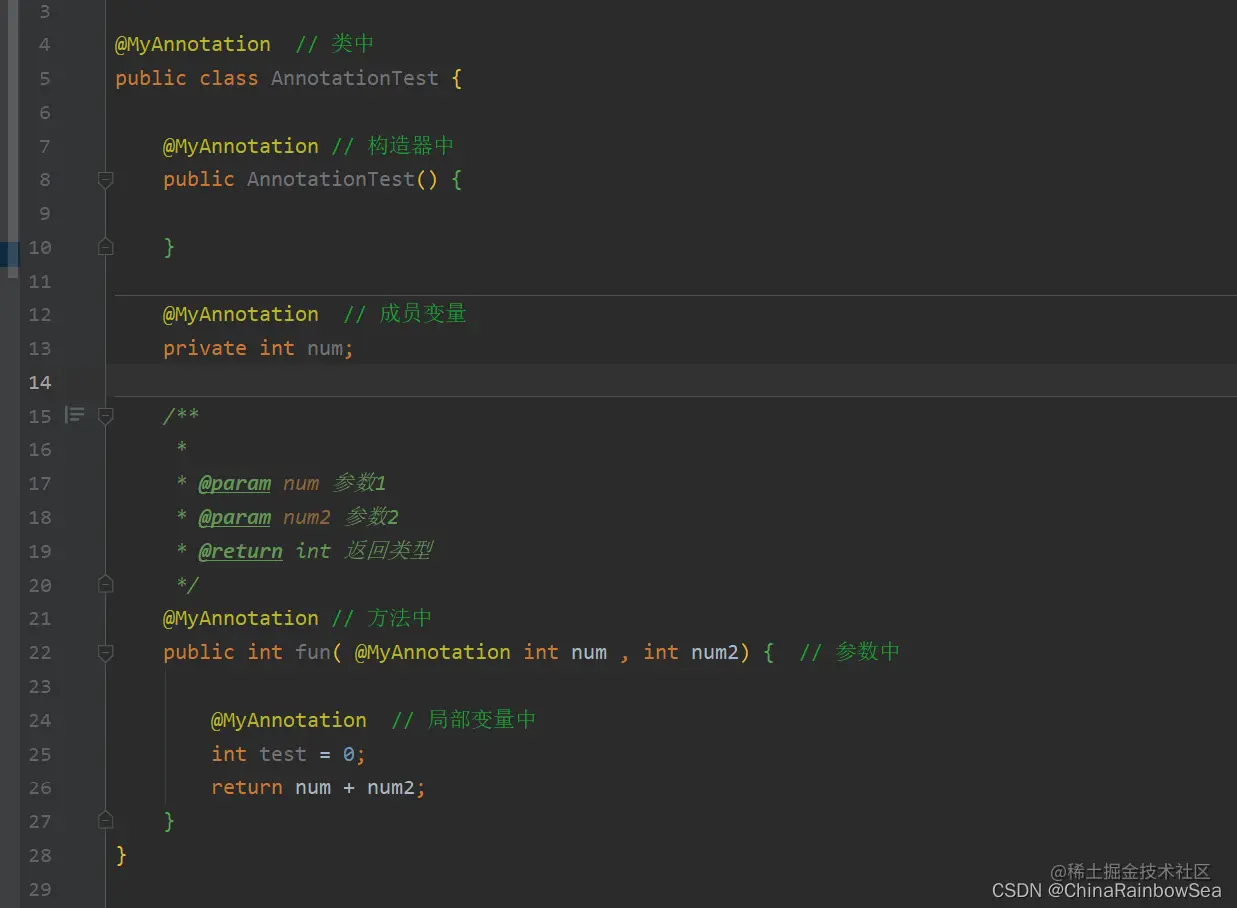The image size is (1237, 908).
Task: Click the fold end marker on line 10
Action: click(x=105, y=246)
